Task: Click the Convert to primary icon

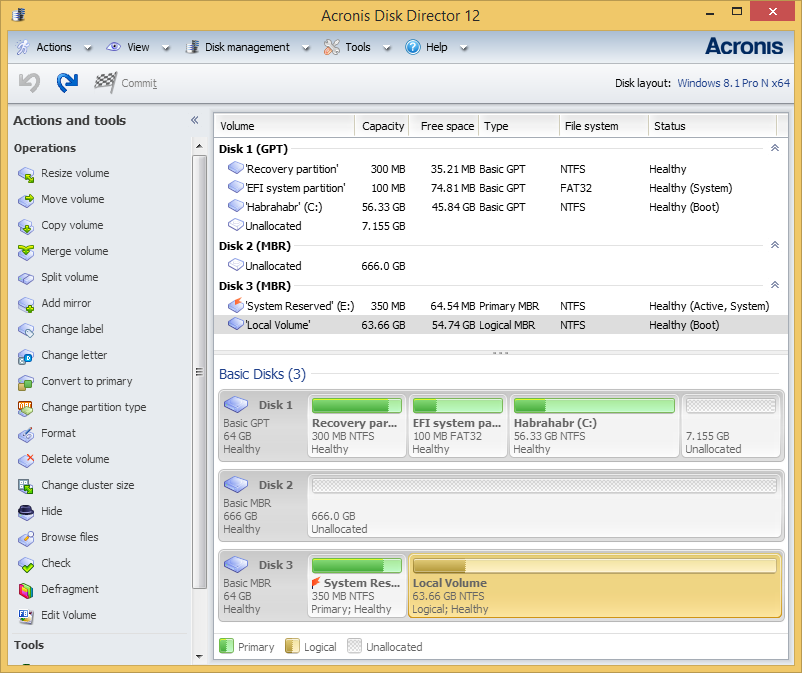Action: (x=26, y=382)
